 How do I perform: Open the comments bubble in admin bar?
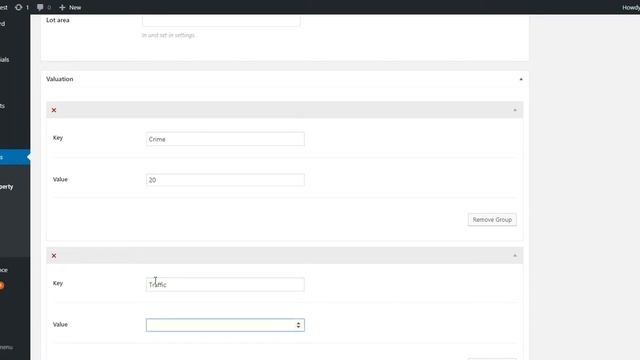(43, 7)
